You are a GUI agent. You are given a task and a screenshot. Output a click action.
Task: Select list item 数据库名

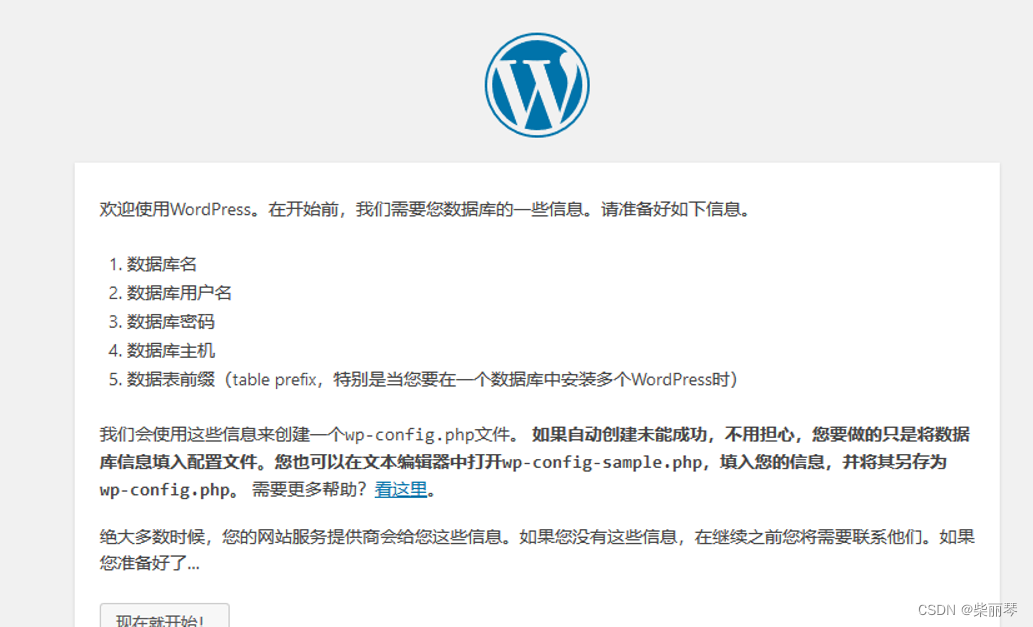(x=161, y=264)
